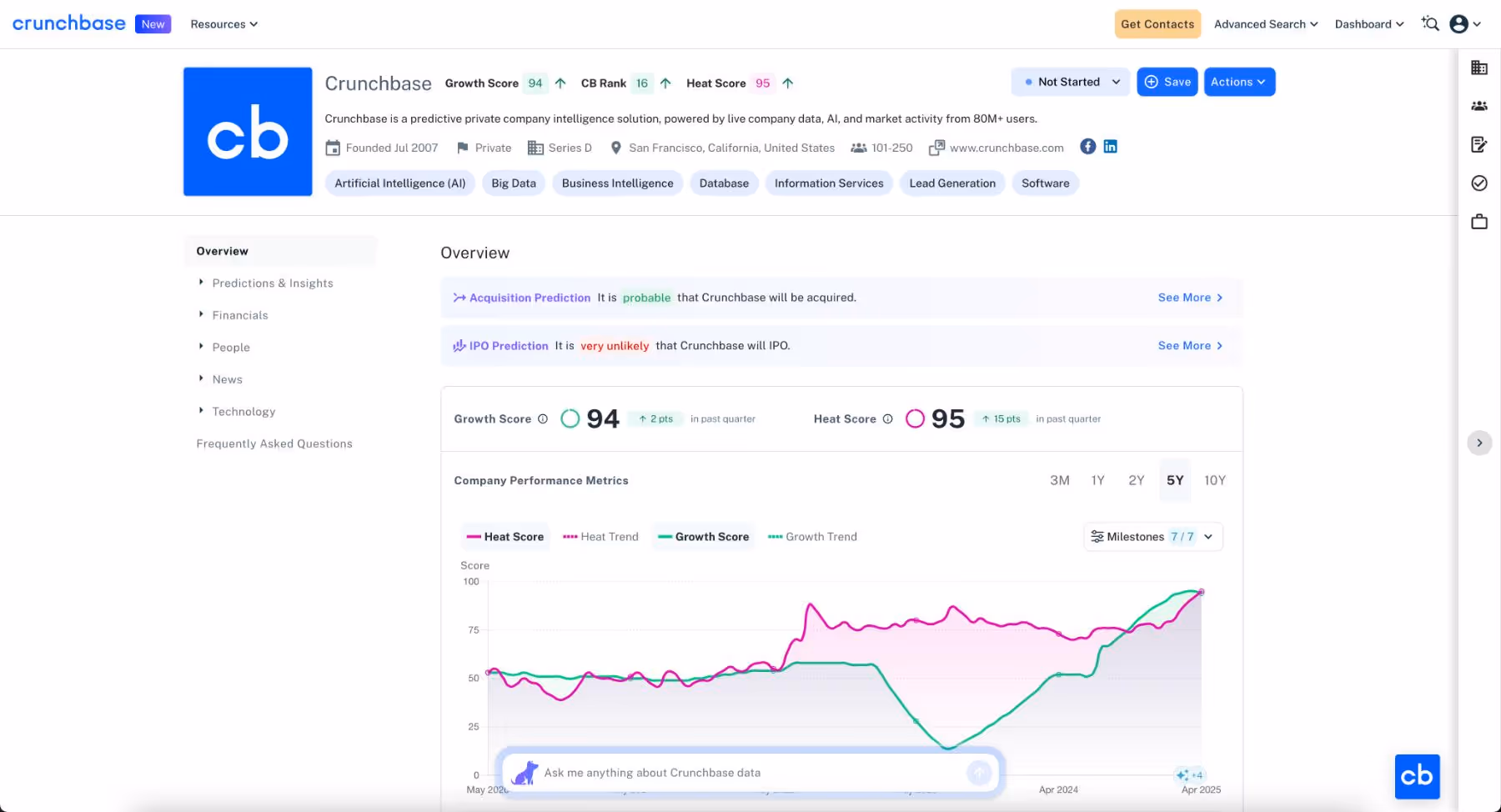Screen dimensions: 1501x812
Task: Open the notes edit icon in right sidebar
Action: click(1479, 144)
